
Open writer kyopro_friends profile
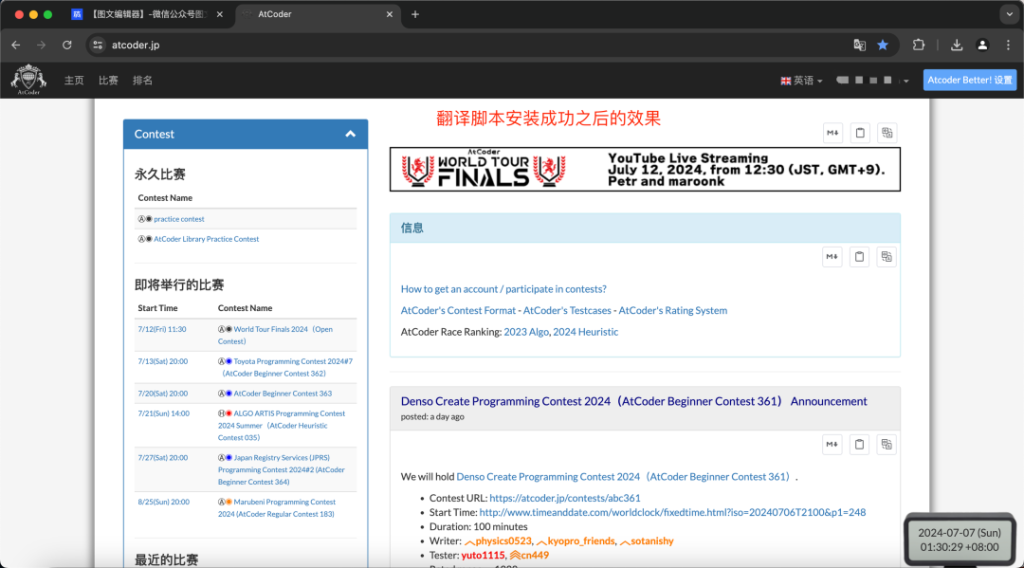(575, 541)
